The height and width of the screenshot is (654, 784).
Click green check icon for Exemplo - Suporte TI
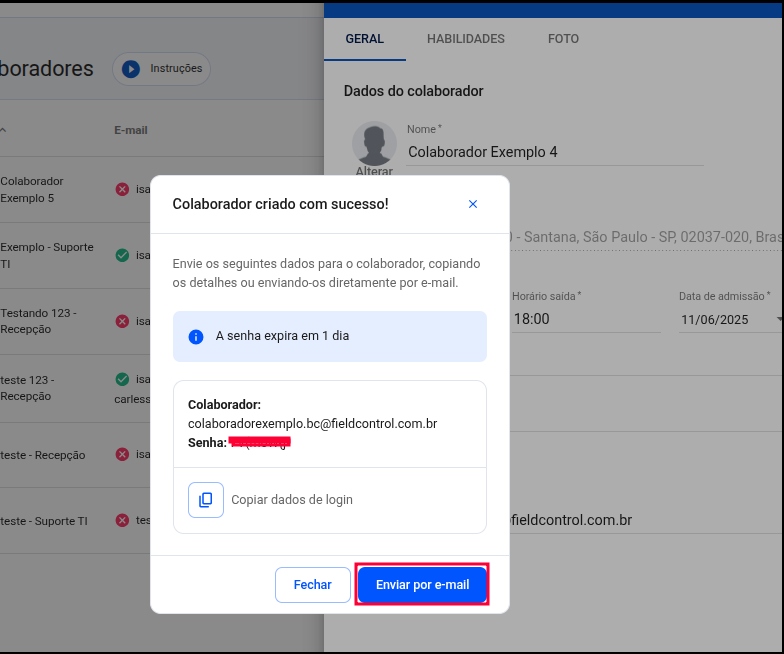tap(122, 255)
